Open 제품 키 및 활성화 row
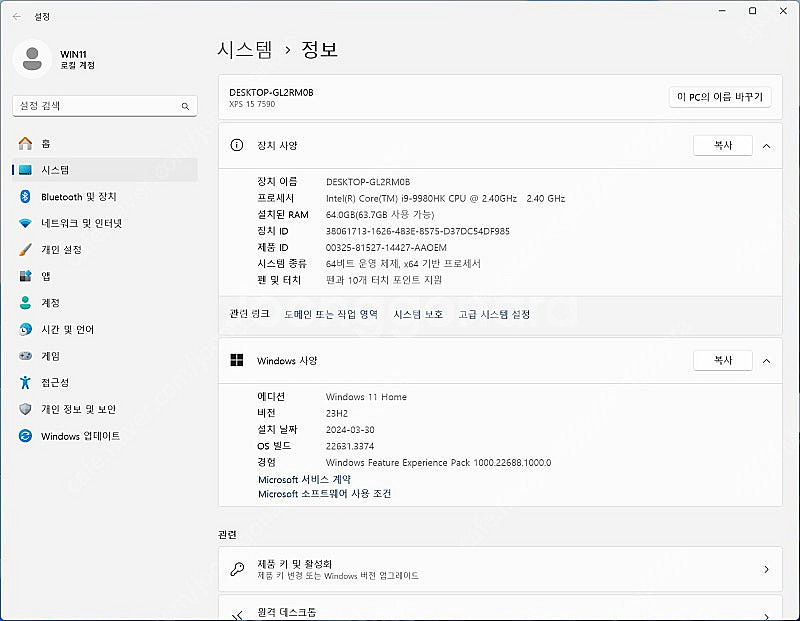800x621 pixels. (500, 569)
